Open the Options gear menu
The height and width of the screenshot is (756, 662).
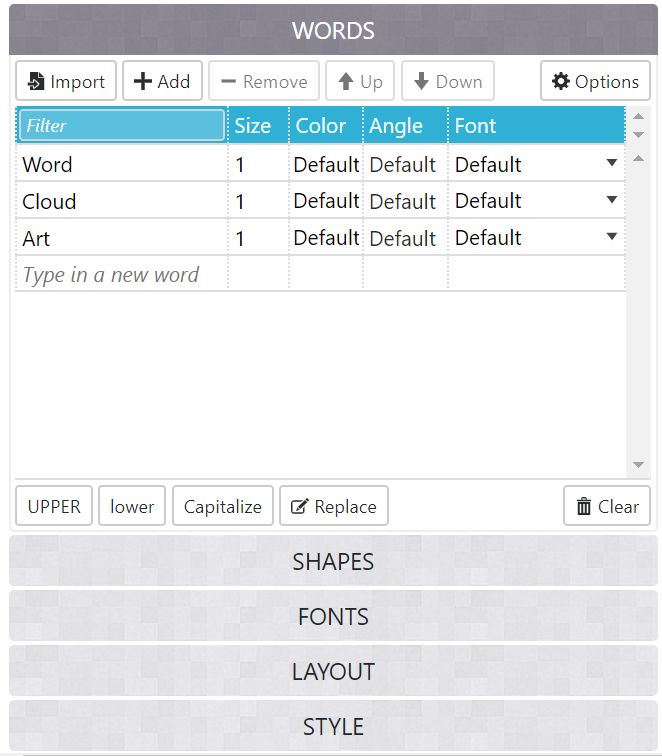595,81
